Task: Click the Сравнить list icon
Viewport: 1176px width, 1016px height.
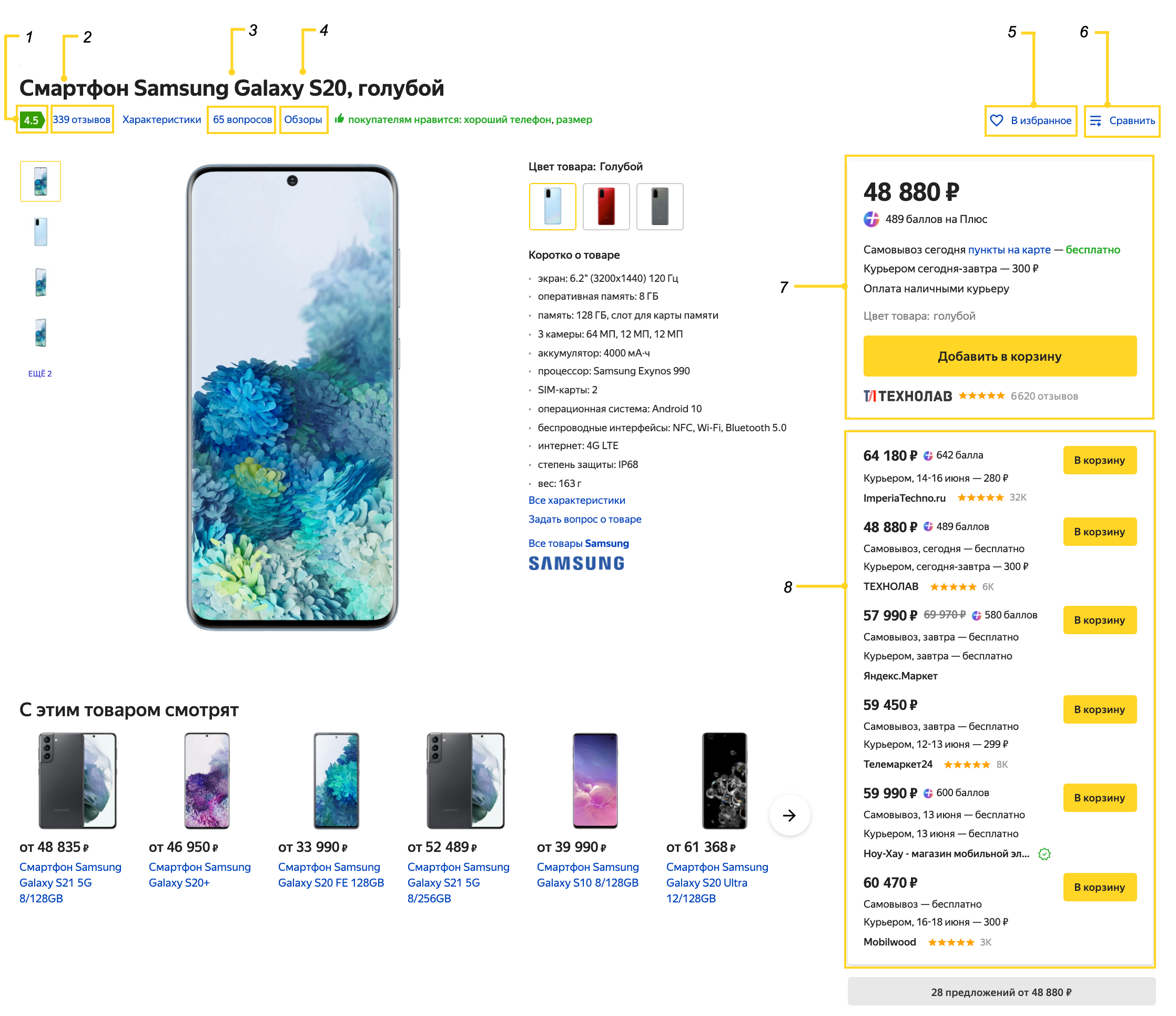Action: pyautogui.click(x=1096, y=120)
